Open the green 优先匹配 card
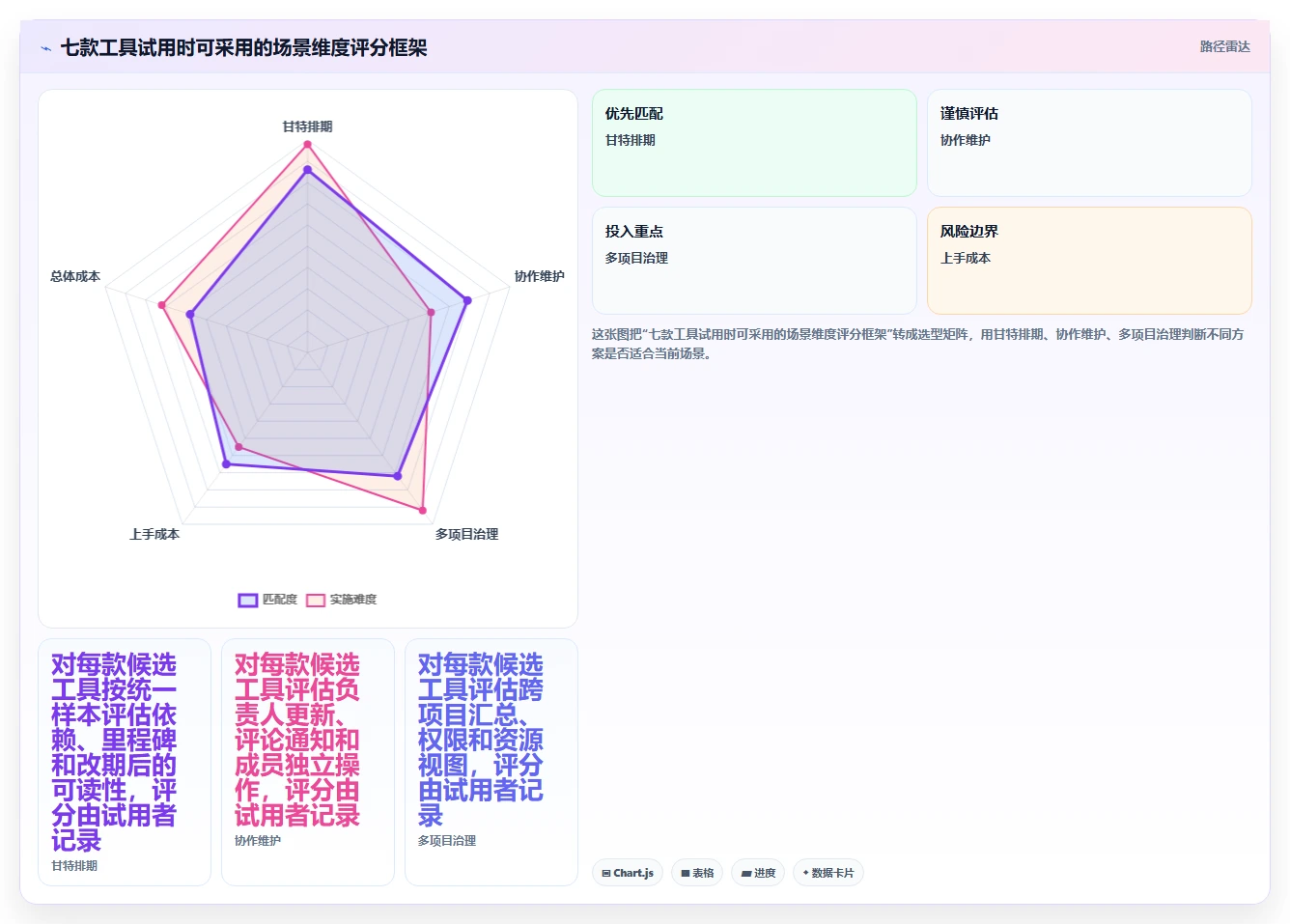Viewport: 1290px width, 924px height. click(754, 143)
